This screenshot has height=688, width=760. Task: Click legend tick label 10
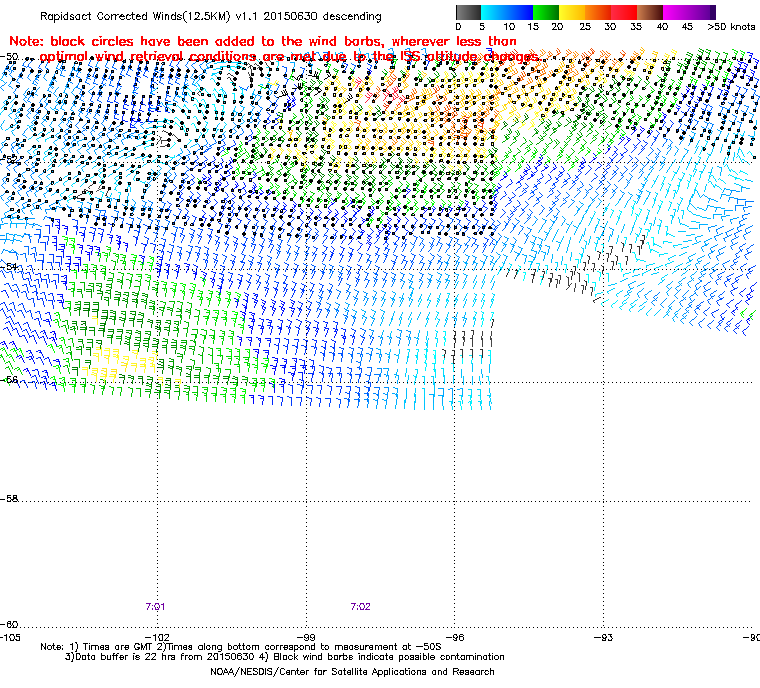(508, 27)
